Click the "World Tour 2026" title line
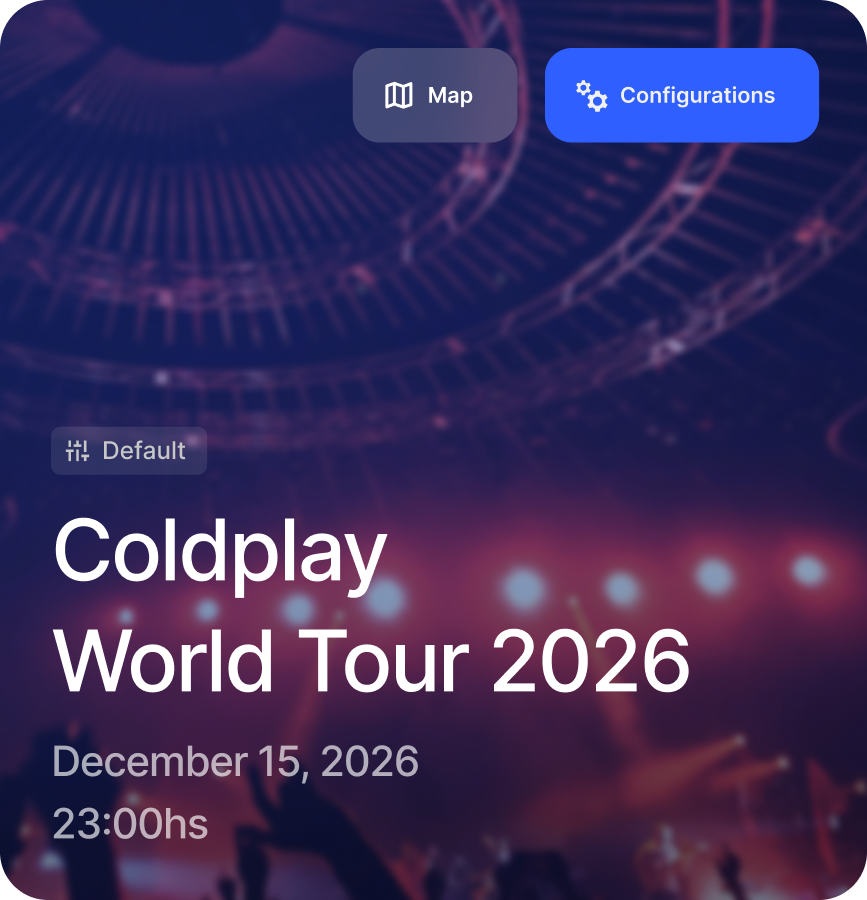The height and width of the screenshot is (900, 867). click(x=371, y=661)
